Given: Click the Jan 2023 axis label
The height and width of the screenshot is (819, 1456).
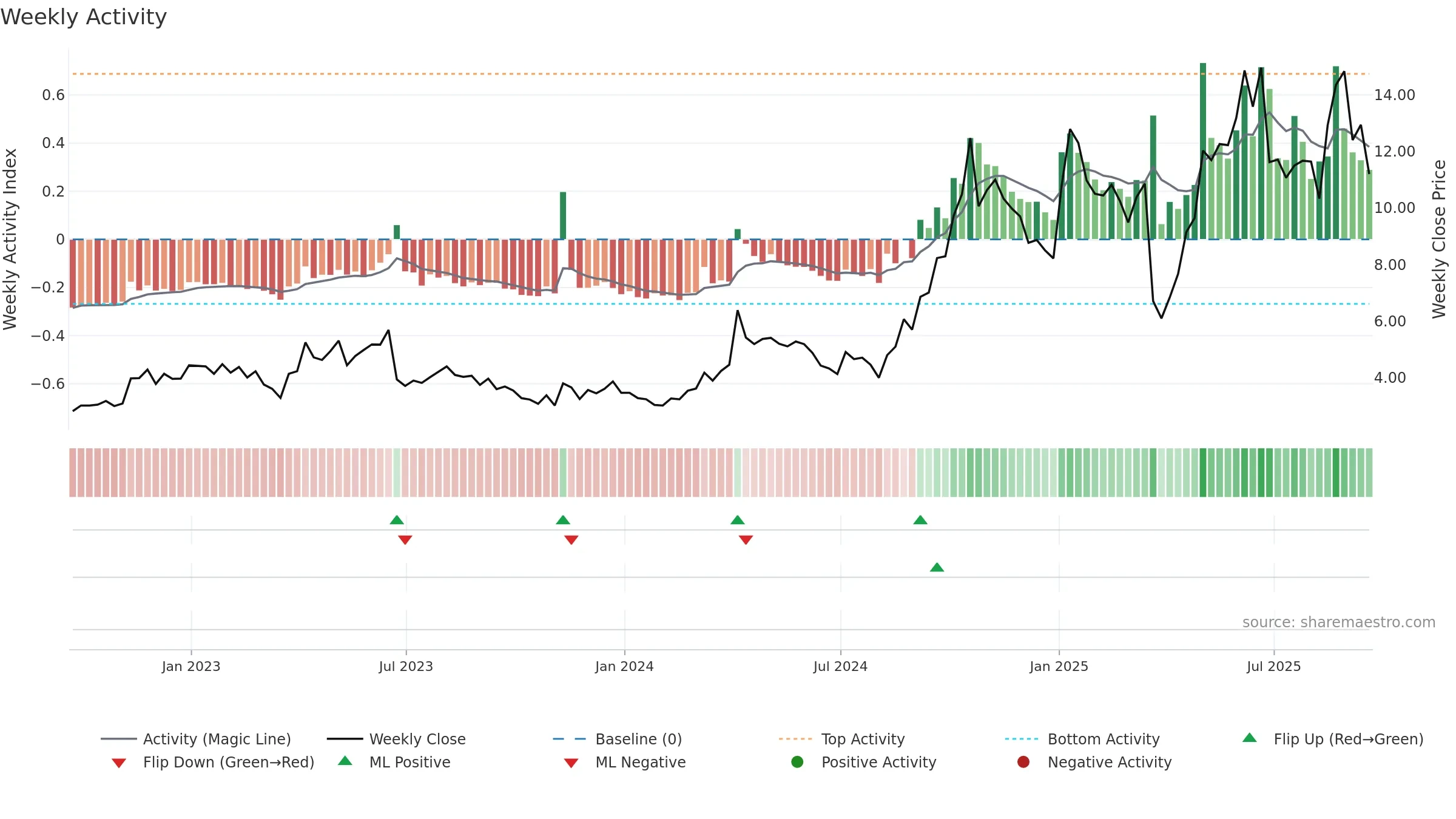Looking at the screenshot, I should click(191, 666).
